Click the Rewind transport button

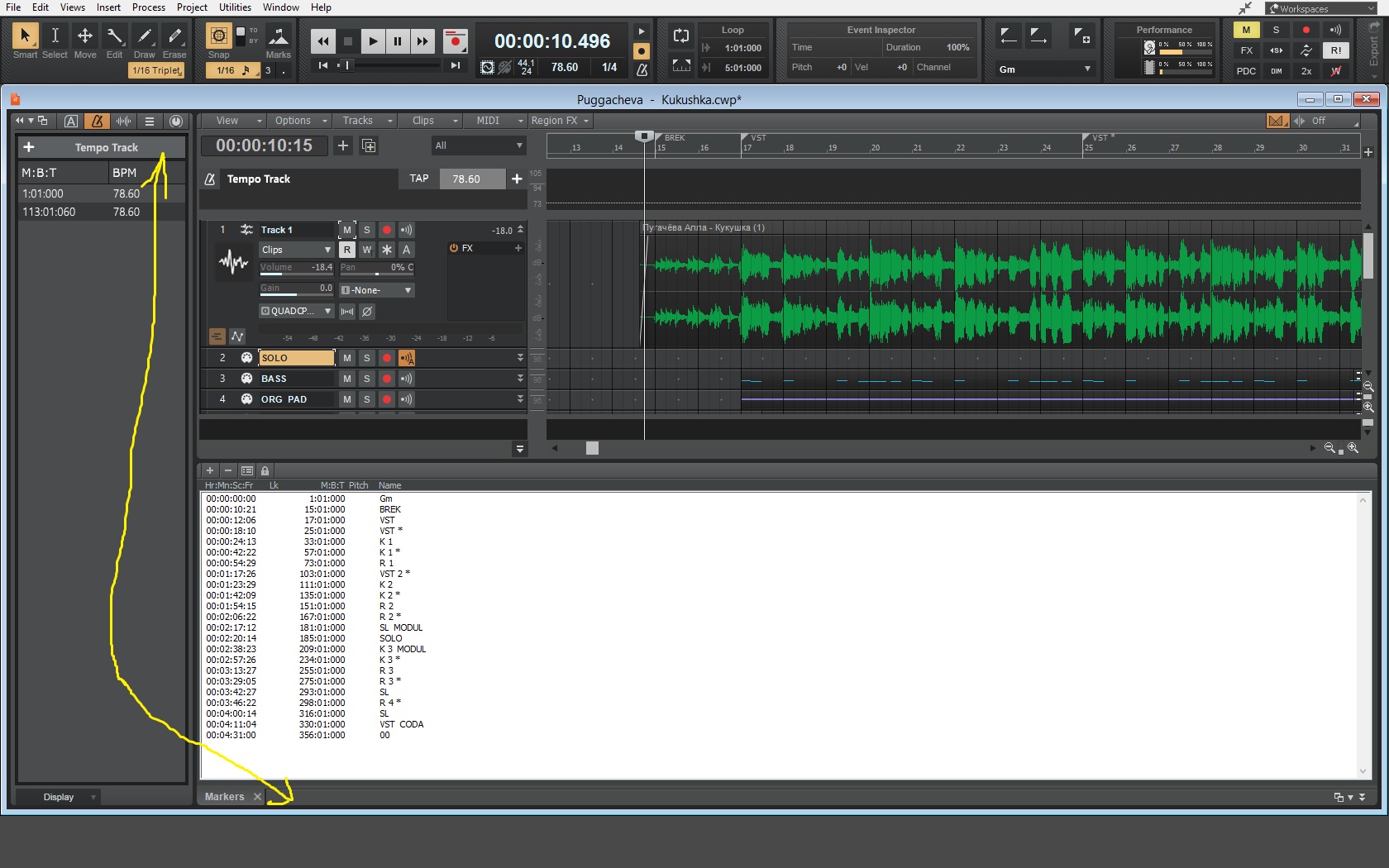point(323,41)
